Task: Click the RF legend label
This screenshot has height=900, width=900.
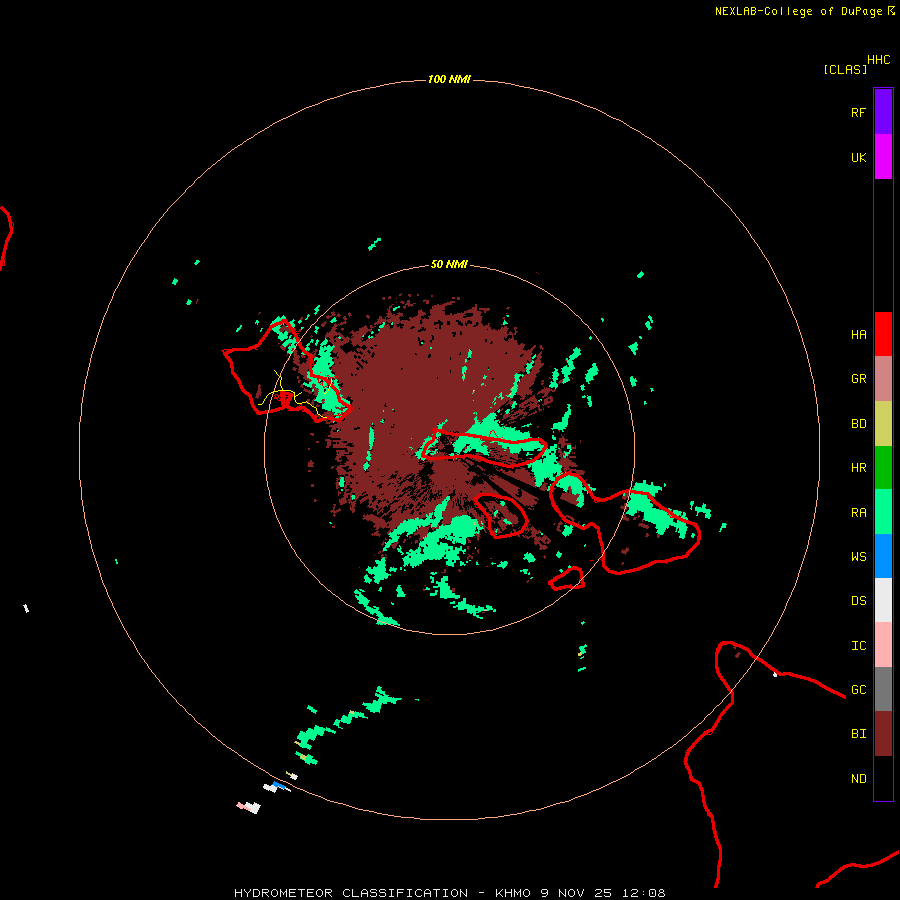Action: (858, 112)
